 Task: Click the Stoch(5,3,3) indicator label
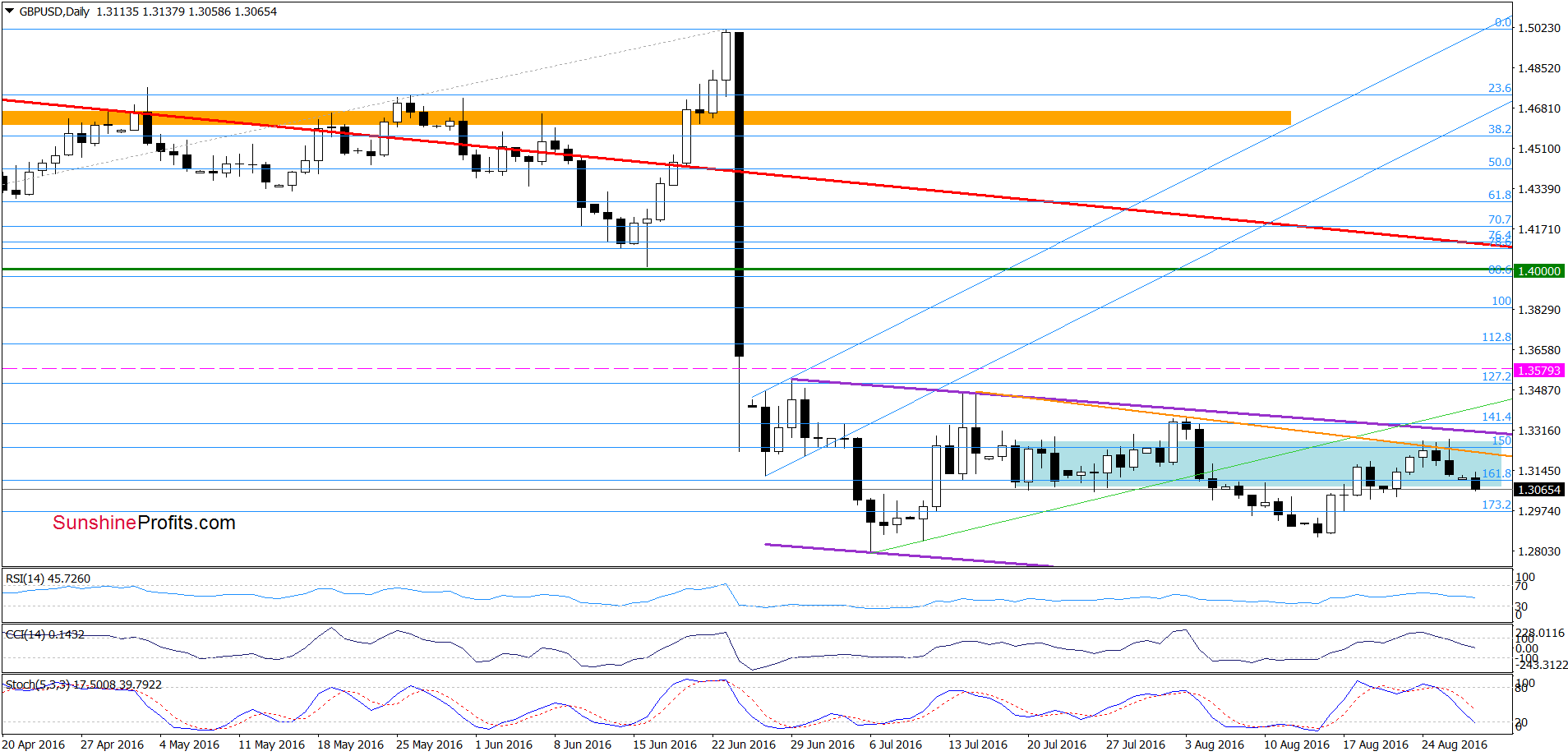(84, 685)
